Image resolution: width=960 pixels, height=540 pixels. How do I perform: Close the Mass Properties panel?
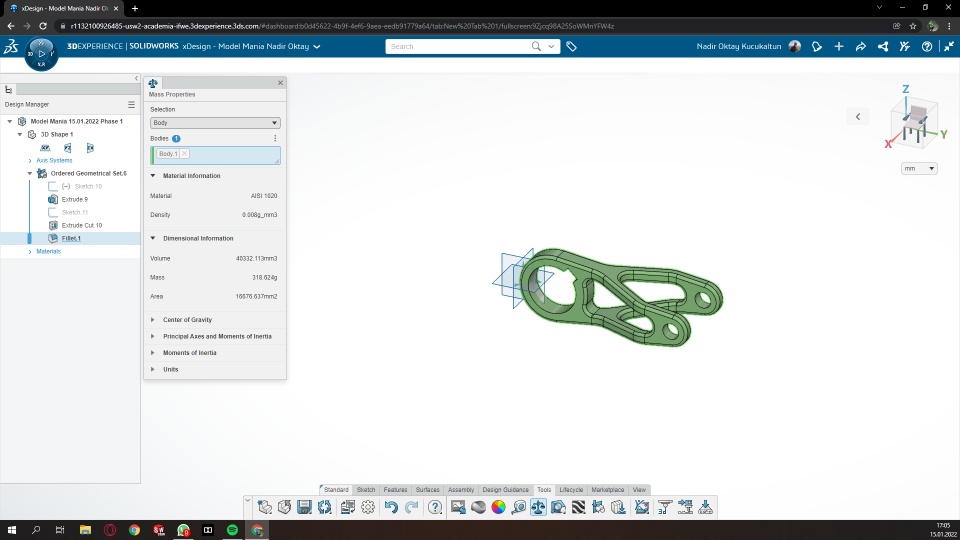(280, 83)
